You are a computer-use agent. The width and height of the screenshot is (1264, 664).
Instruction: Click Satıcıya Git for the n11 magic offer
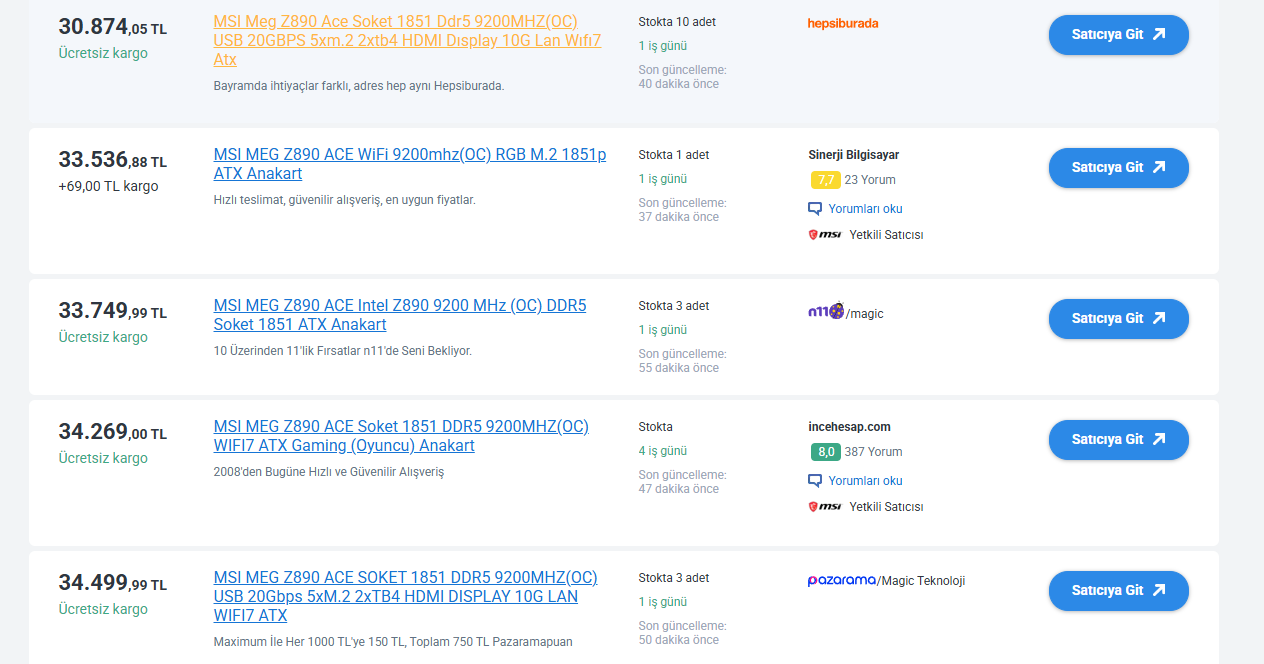[1118, 318]
